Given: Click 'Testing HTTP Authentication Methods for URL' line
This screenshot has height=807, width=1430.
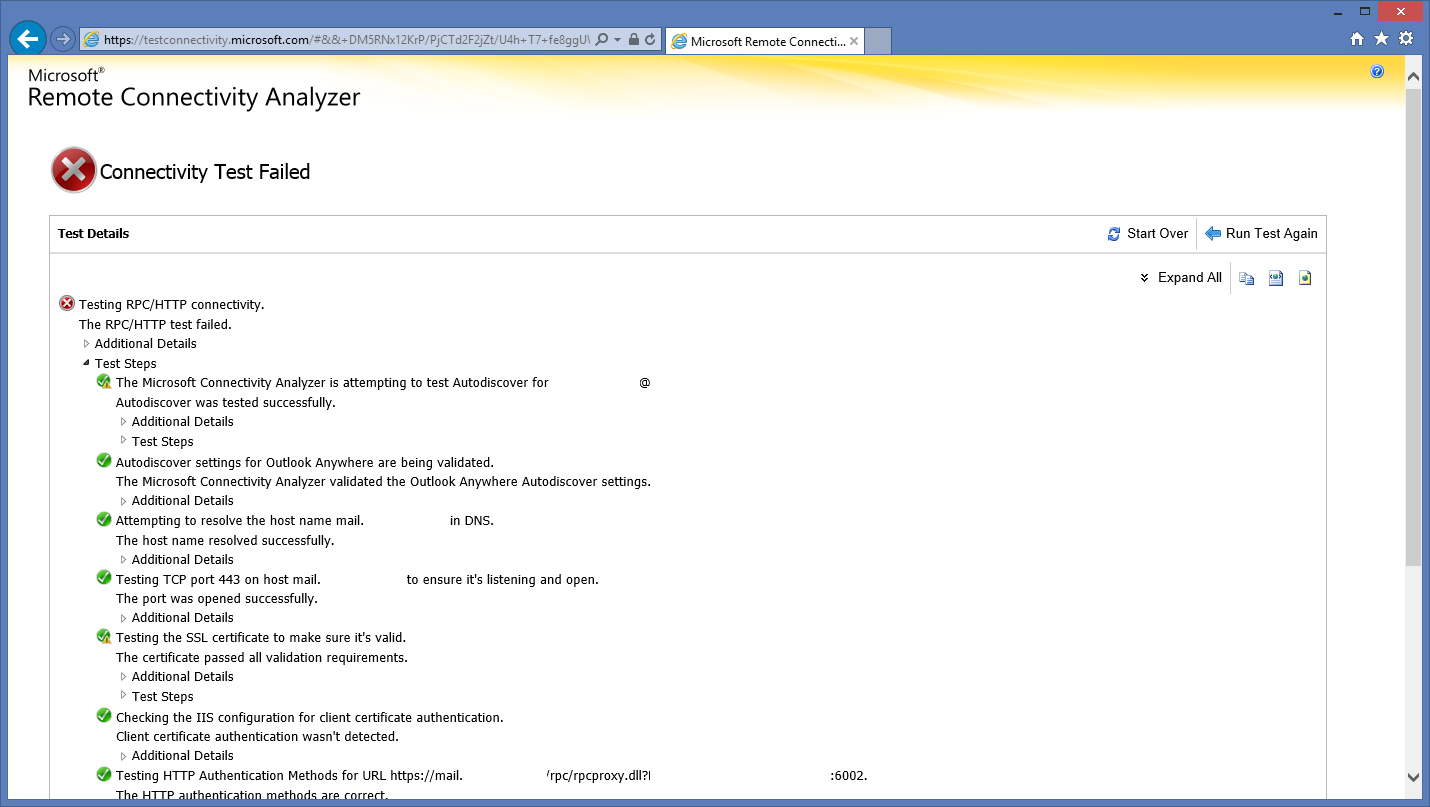Looking at the screenshot, I should click(492, 776).
